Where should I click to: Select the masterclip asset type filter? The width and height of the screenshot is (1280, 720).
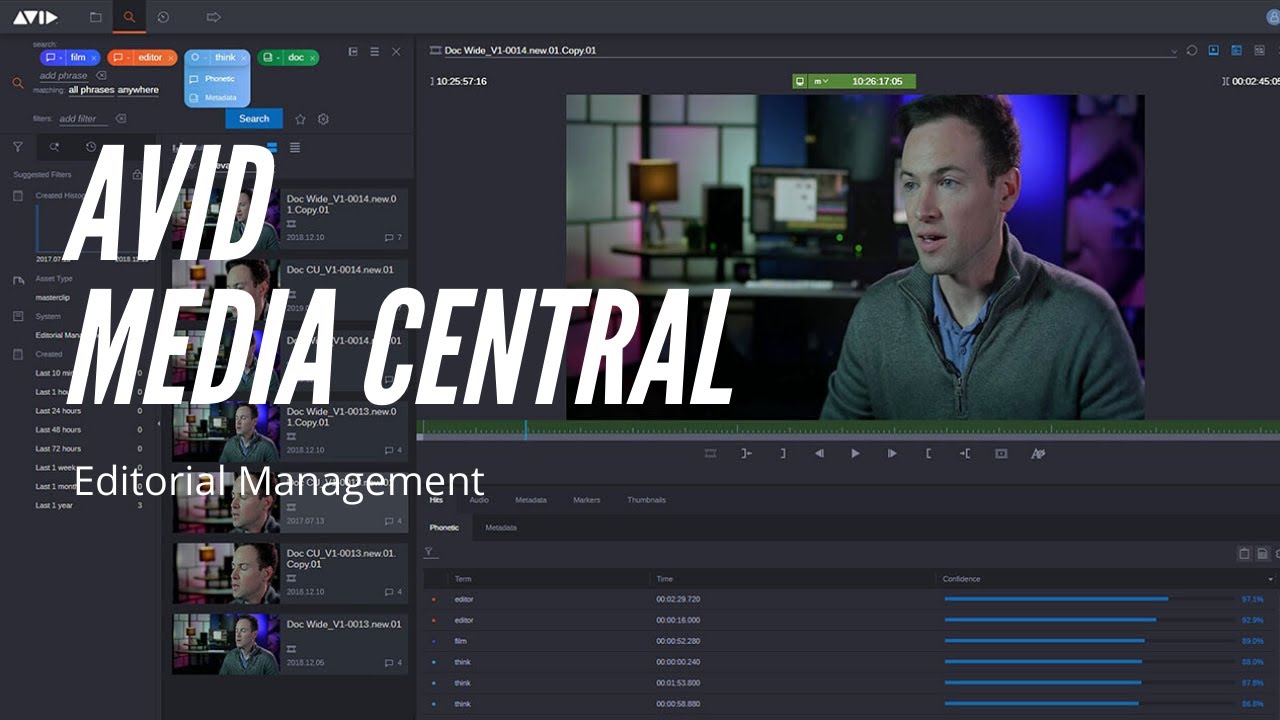pos(54,297)
